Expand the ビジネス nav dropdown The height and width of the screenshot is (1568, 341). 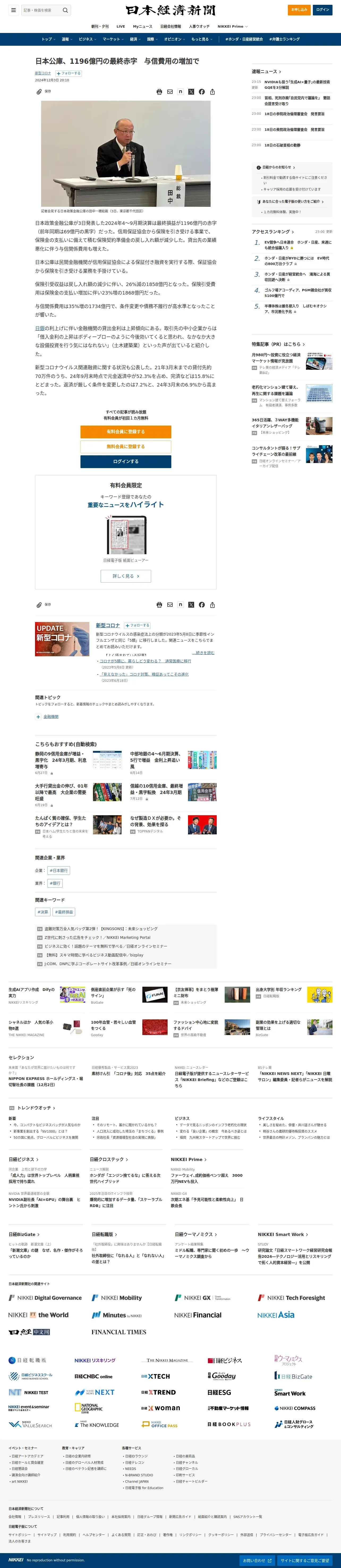pos(88,39)
